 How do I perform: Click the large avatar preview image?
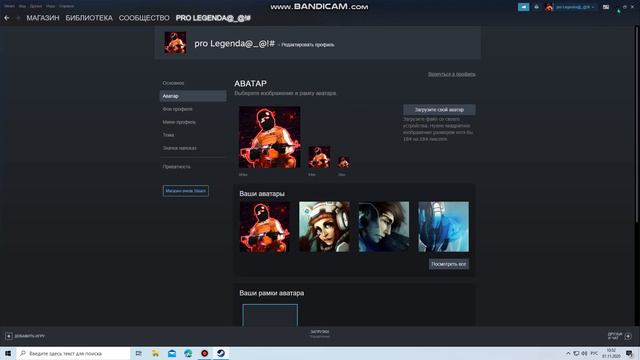[269, 137]
